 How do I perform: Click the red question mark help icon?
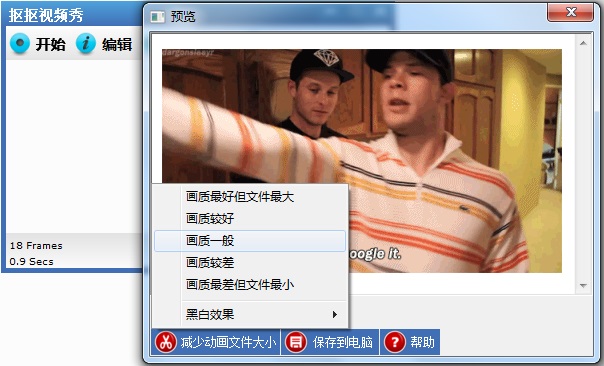coord(395,342)
